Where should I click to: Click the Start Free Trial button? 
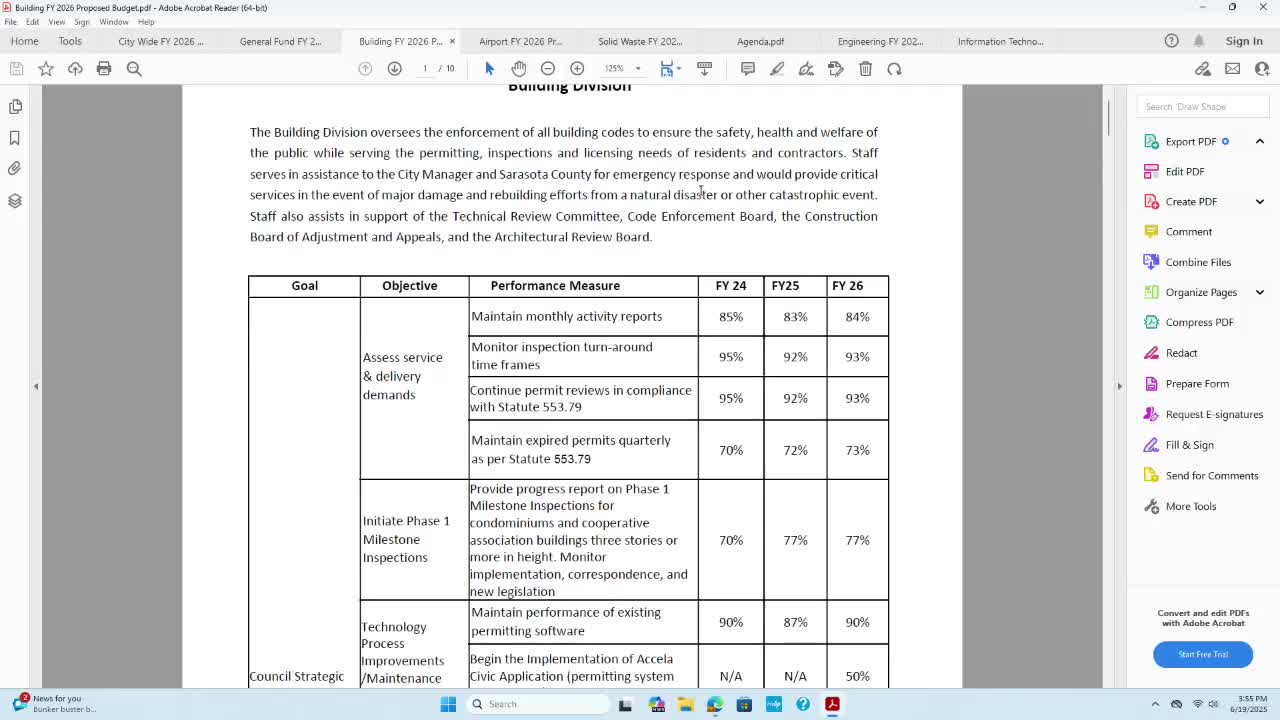pos(1203,654)
